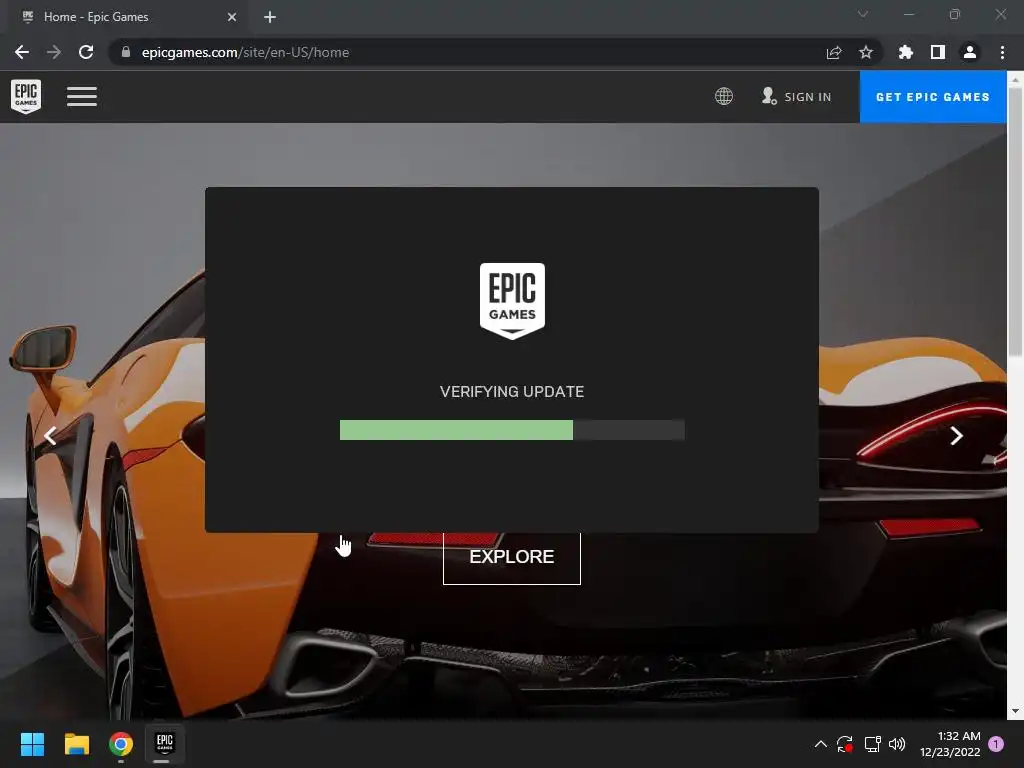Click the browser back arrow
This screenshot has height=768, width=1024.
(x=22, y=52)
